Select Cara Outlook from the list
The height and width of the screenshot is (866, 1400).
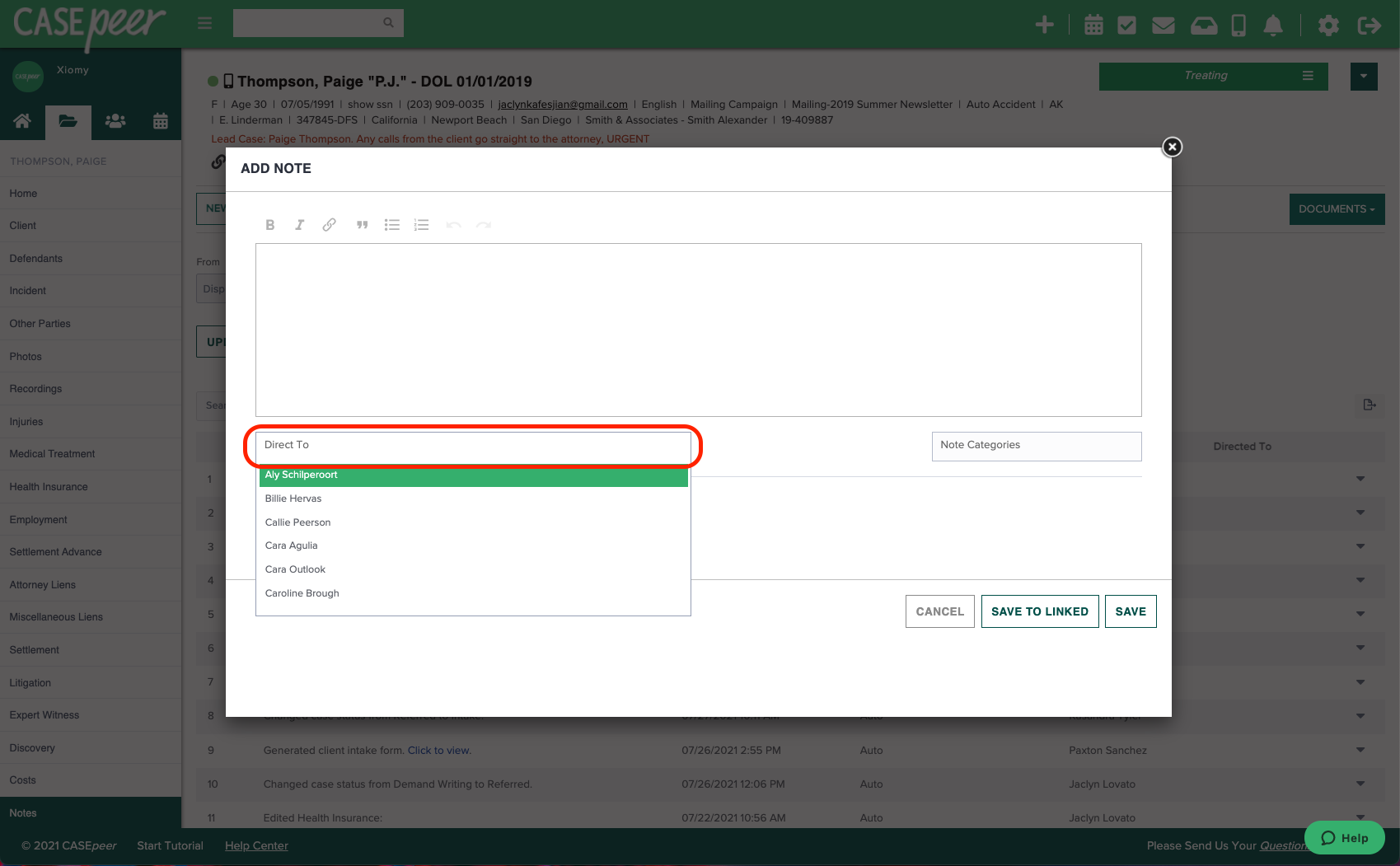(473, 569)
